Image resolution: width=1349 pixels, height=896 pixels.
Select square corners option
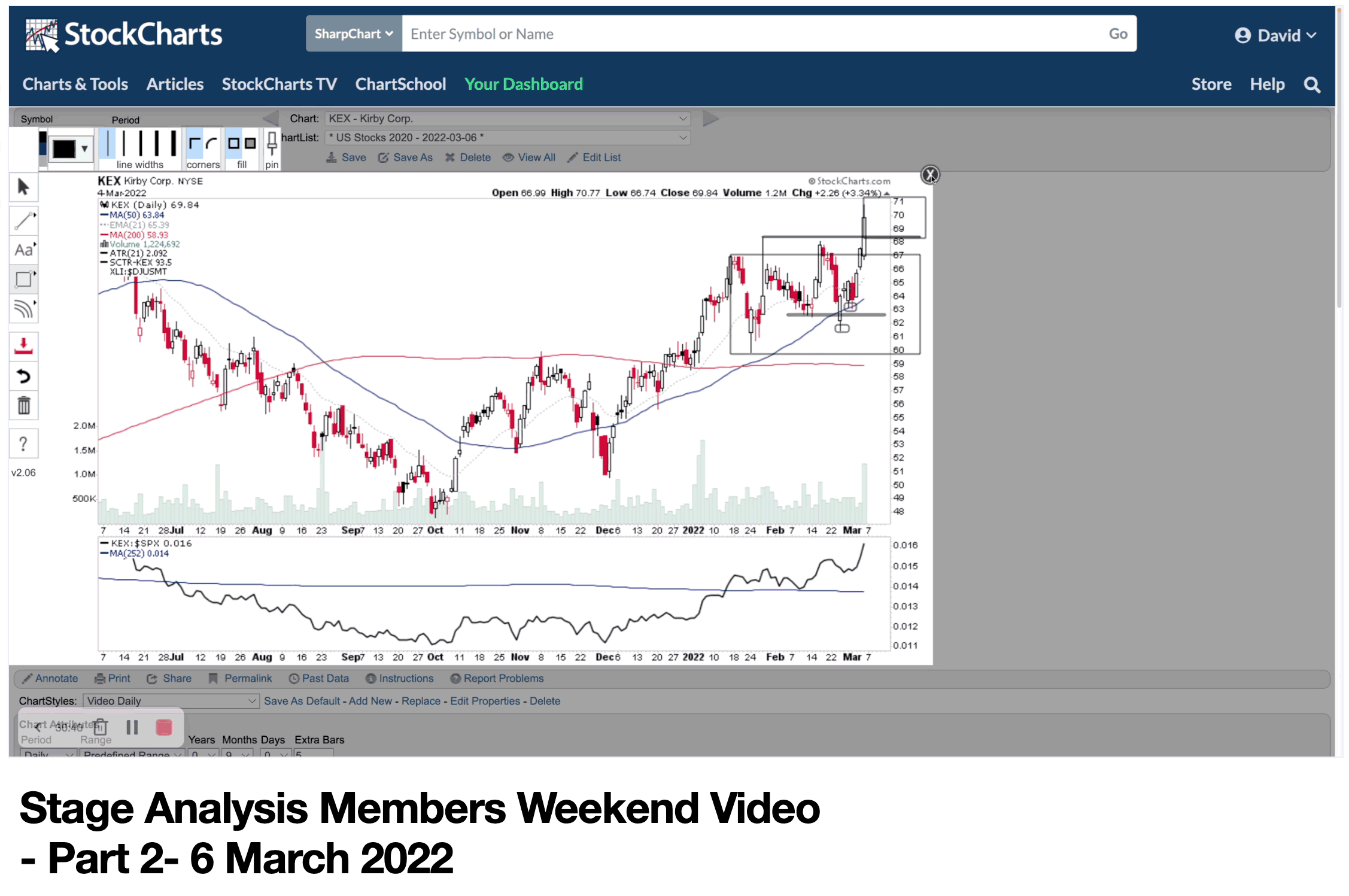click(195, 144)
